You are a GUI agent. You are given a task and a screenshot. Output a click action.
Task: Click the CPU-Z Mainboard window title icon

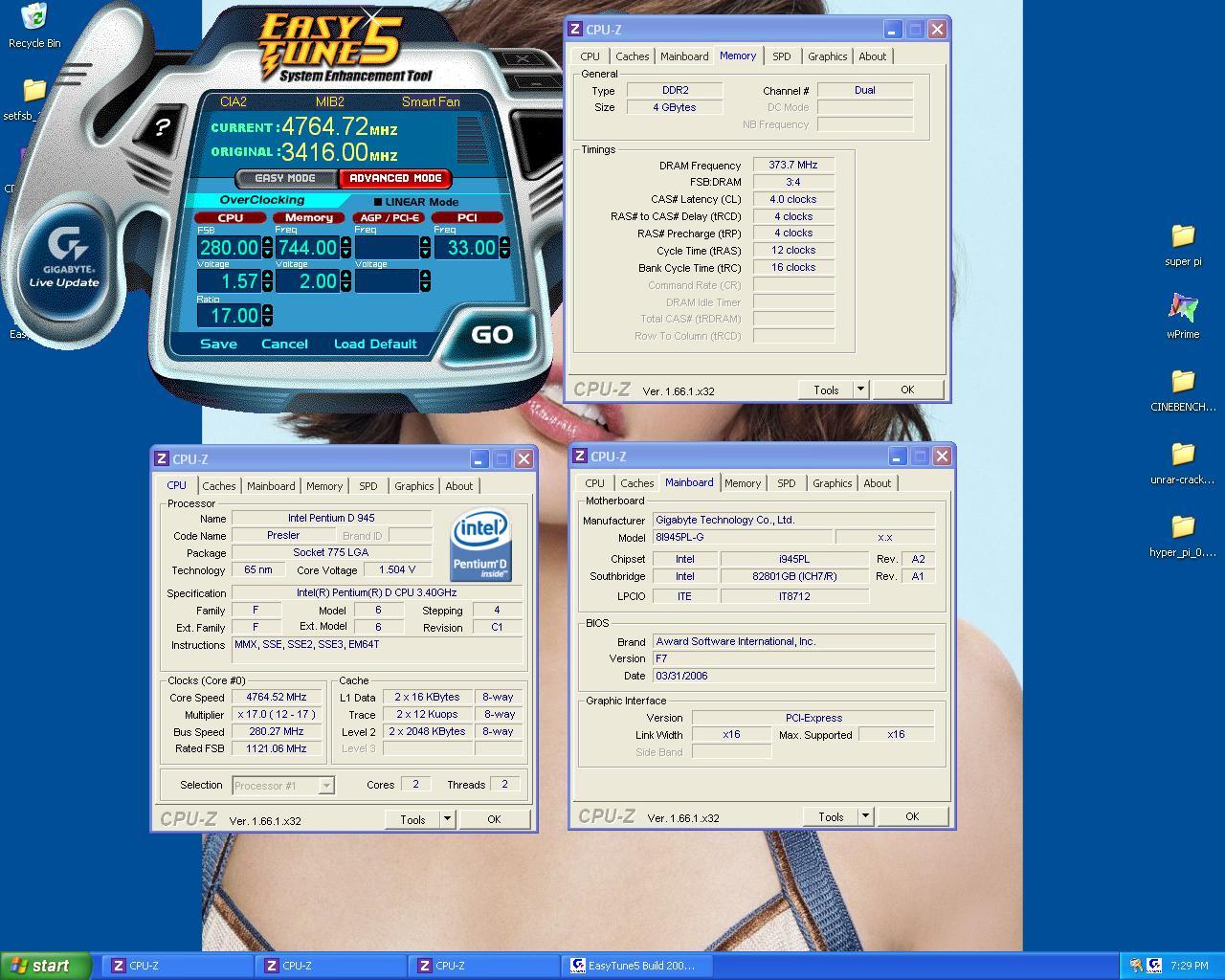coord(580,457)
